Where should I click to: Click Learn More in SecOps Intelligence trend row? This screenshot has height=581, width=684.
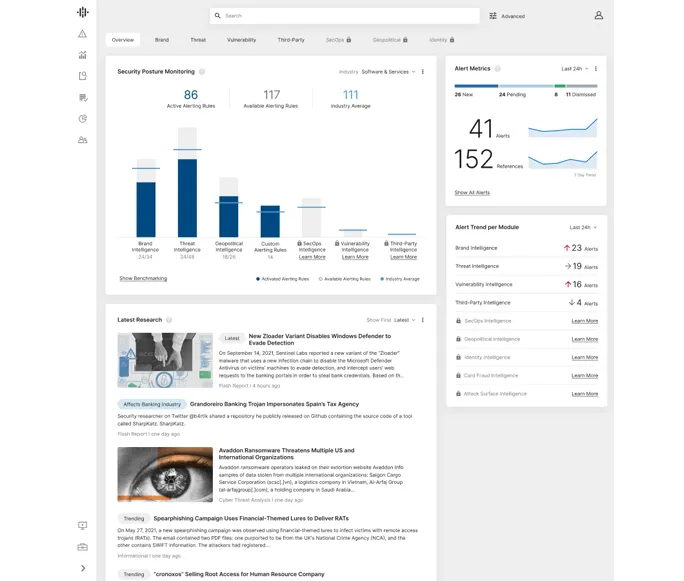click(x=585, y=321)
